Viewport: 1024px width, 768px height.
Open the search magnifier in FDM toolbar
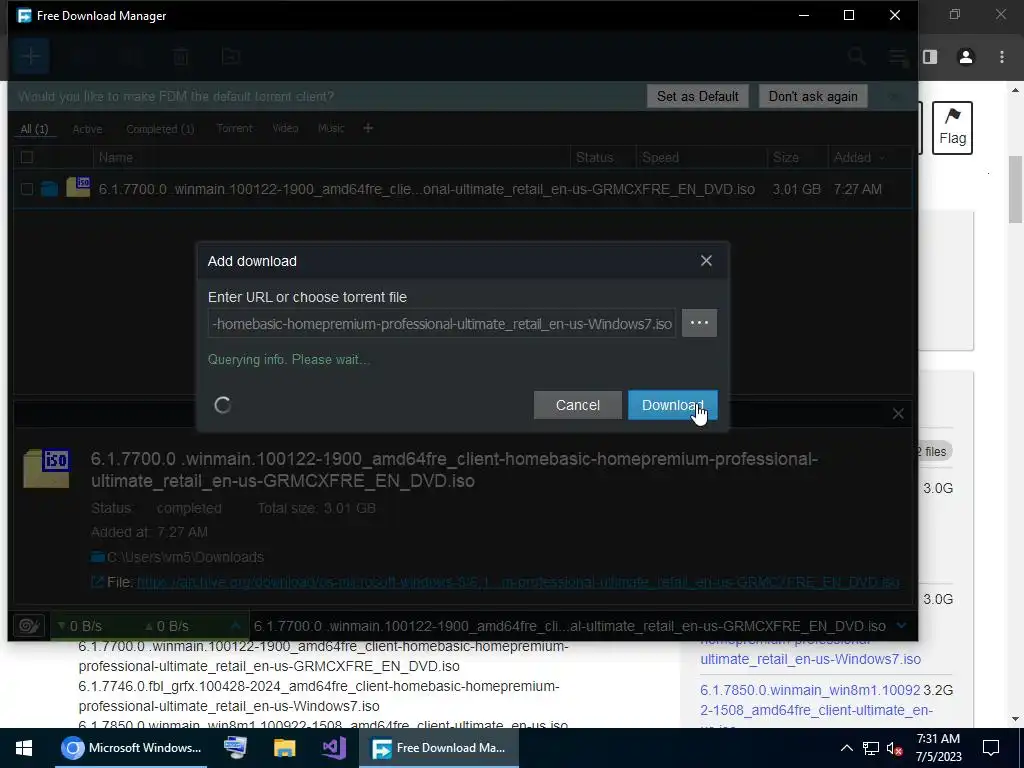857,57
